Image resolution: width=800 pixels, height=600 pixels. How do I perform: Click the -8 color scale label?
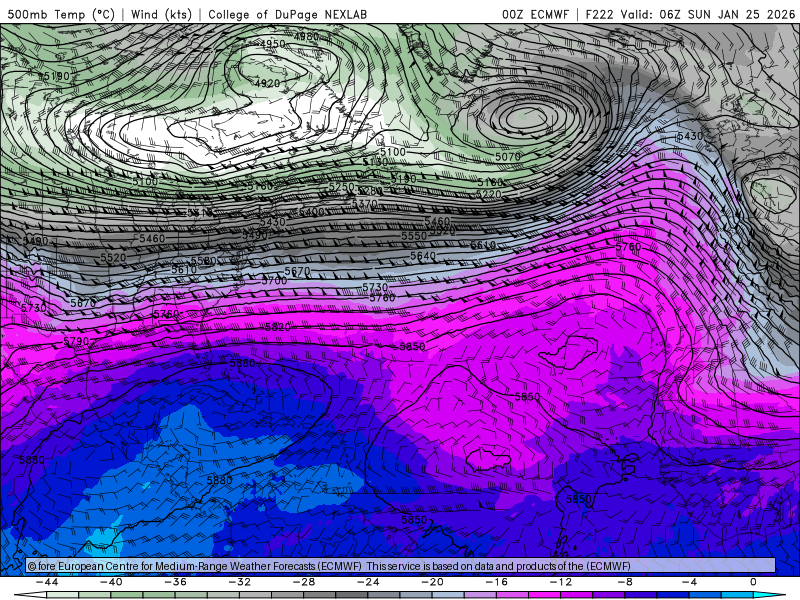click(626, 582)
